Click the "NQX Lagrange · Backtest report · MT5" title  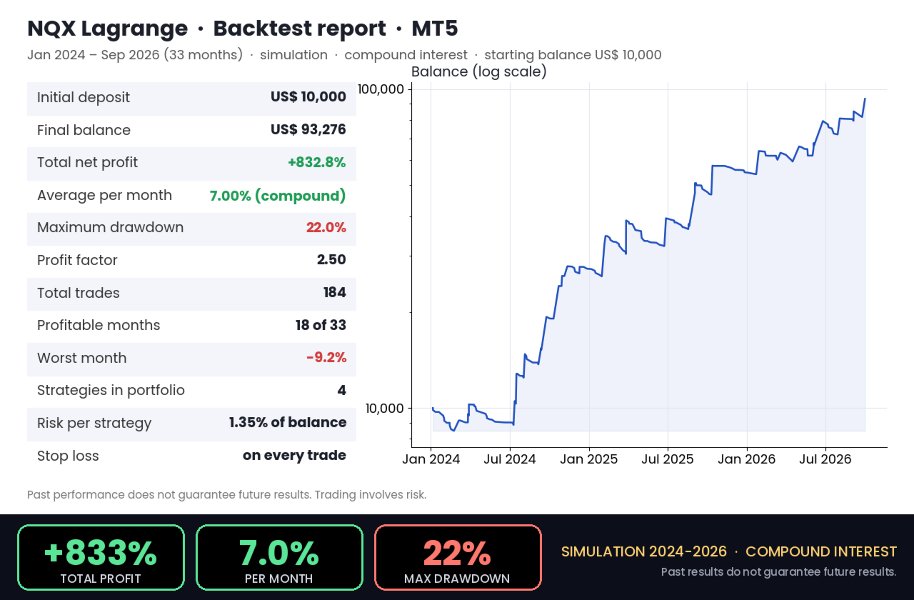(242, 28)
